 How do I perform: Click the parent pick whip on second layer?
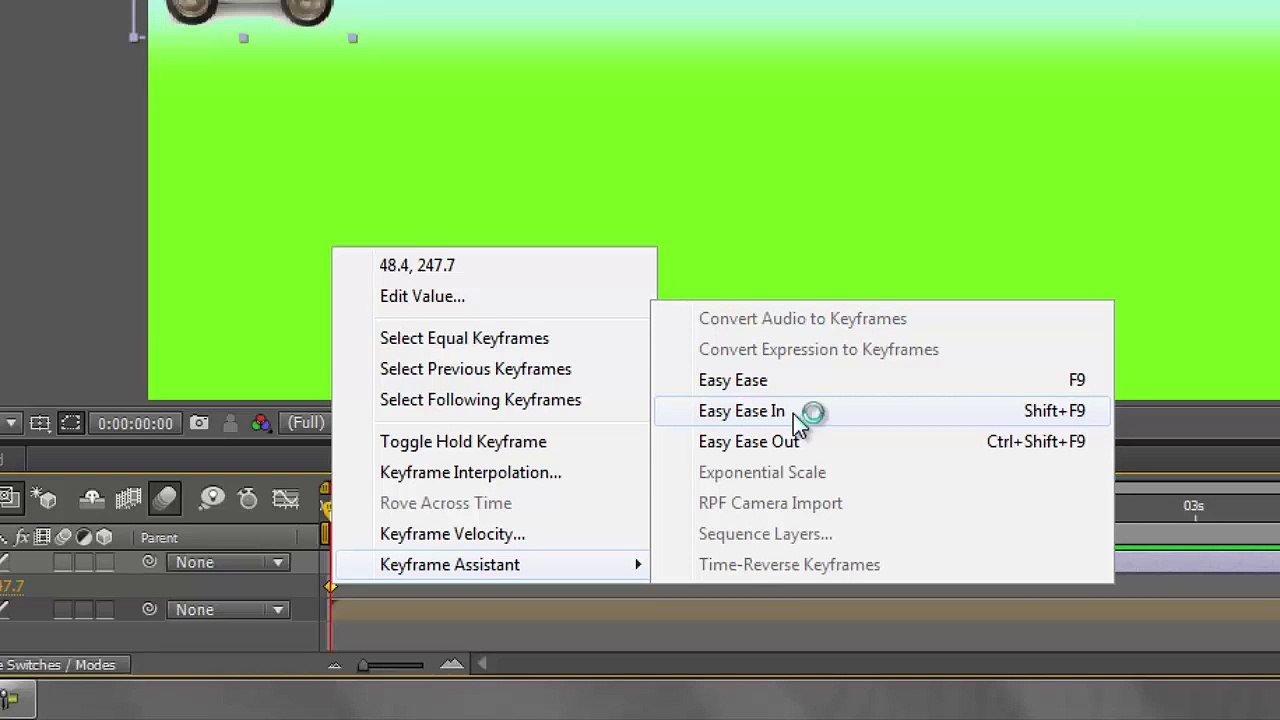[149, 609]
